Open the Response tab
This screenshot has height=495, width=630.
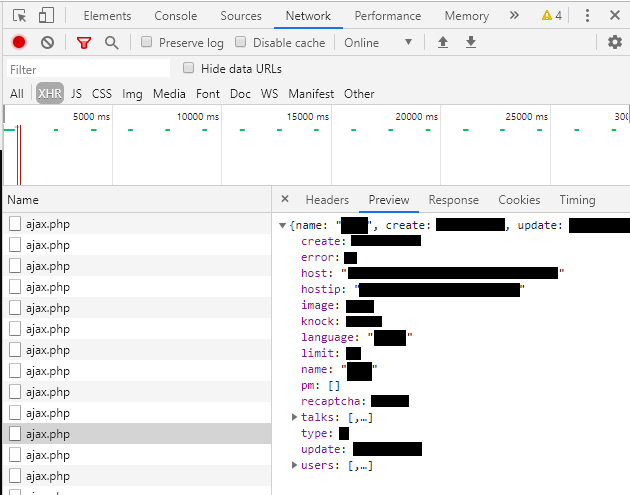coord(453,200)
